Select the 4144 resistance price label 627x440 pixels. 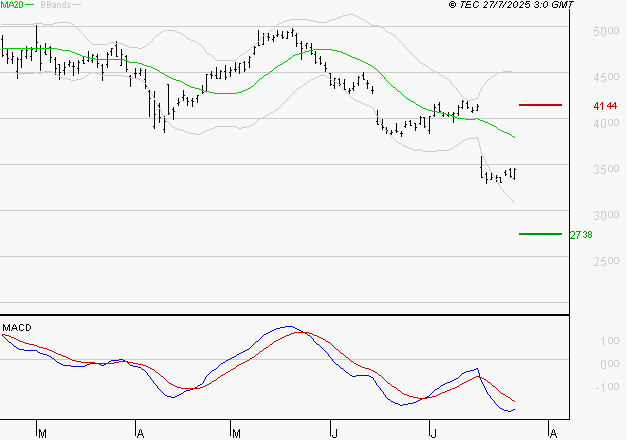point(604,106)
